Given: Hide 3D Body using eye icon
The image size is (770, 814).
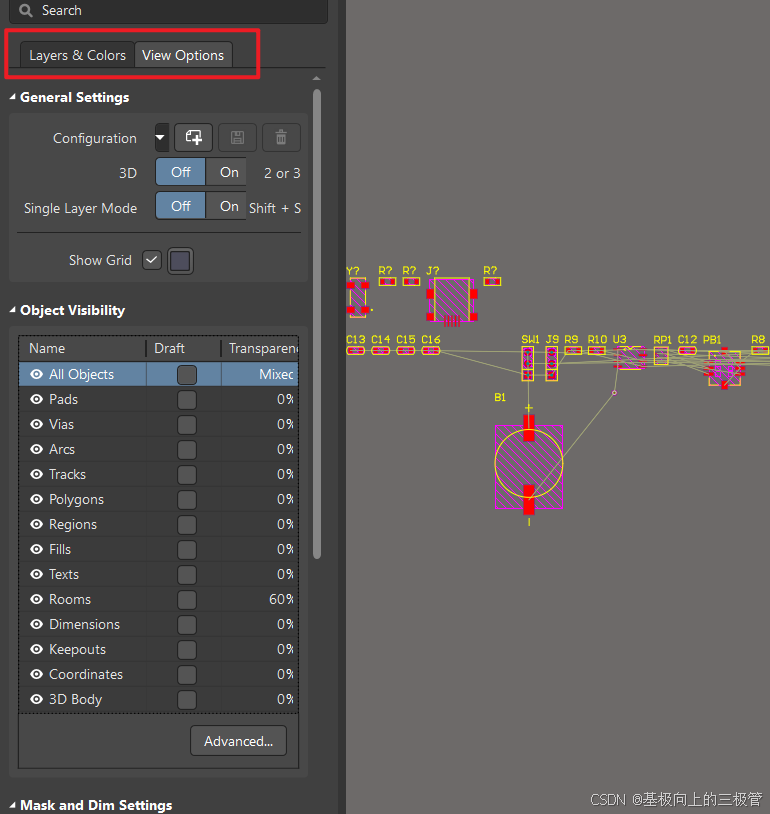Looking at the screenshot, I should [36, 699].
